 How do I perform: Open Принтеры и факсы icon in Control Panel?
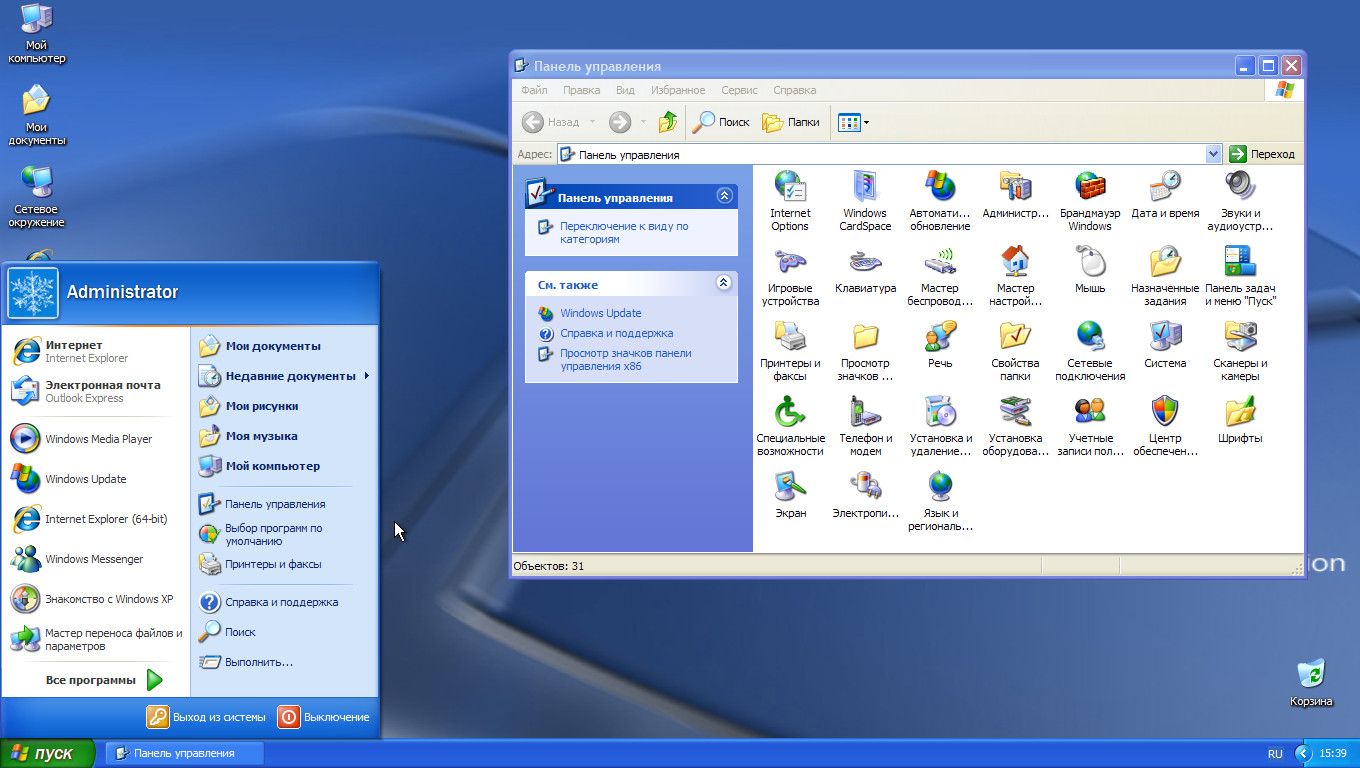[790, 337]
